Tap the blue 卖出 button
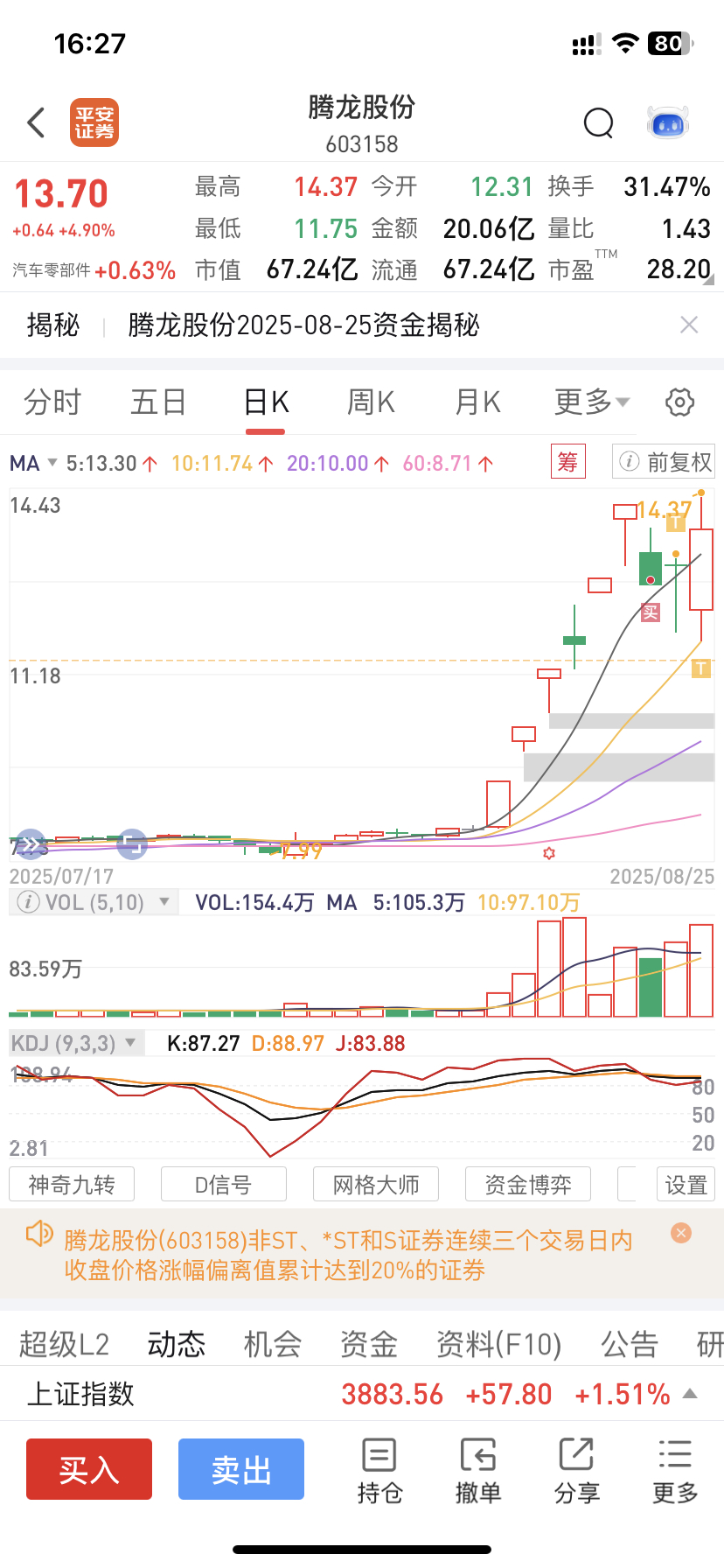The image size is (724, 1568). click(241, 1469)
